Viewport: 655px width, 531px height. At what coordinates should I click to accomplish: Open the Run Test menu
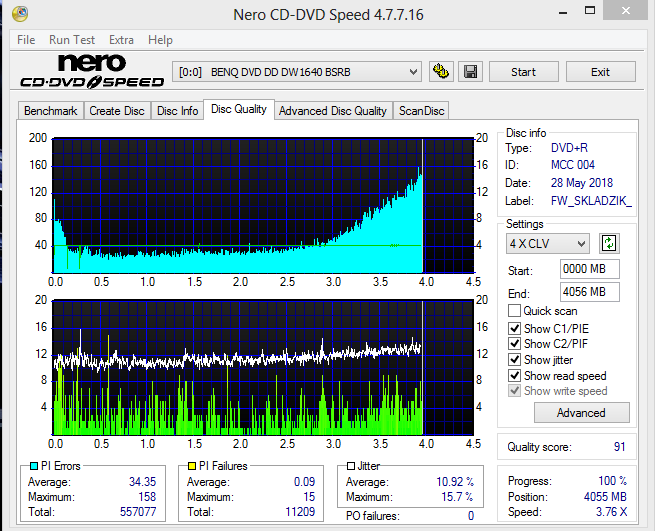(72, 40)
